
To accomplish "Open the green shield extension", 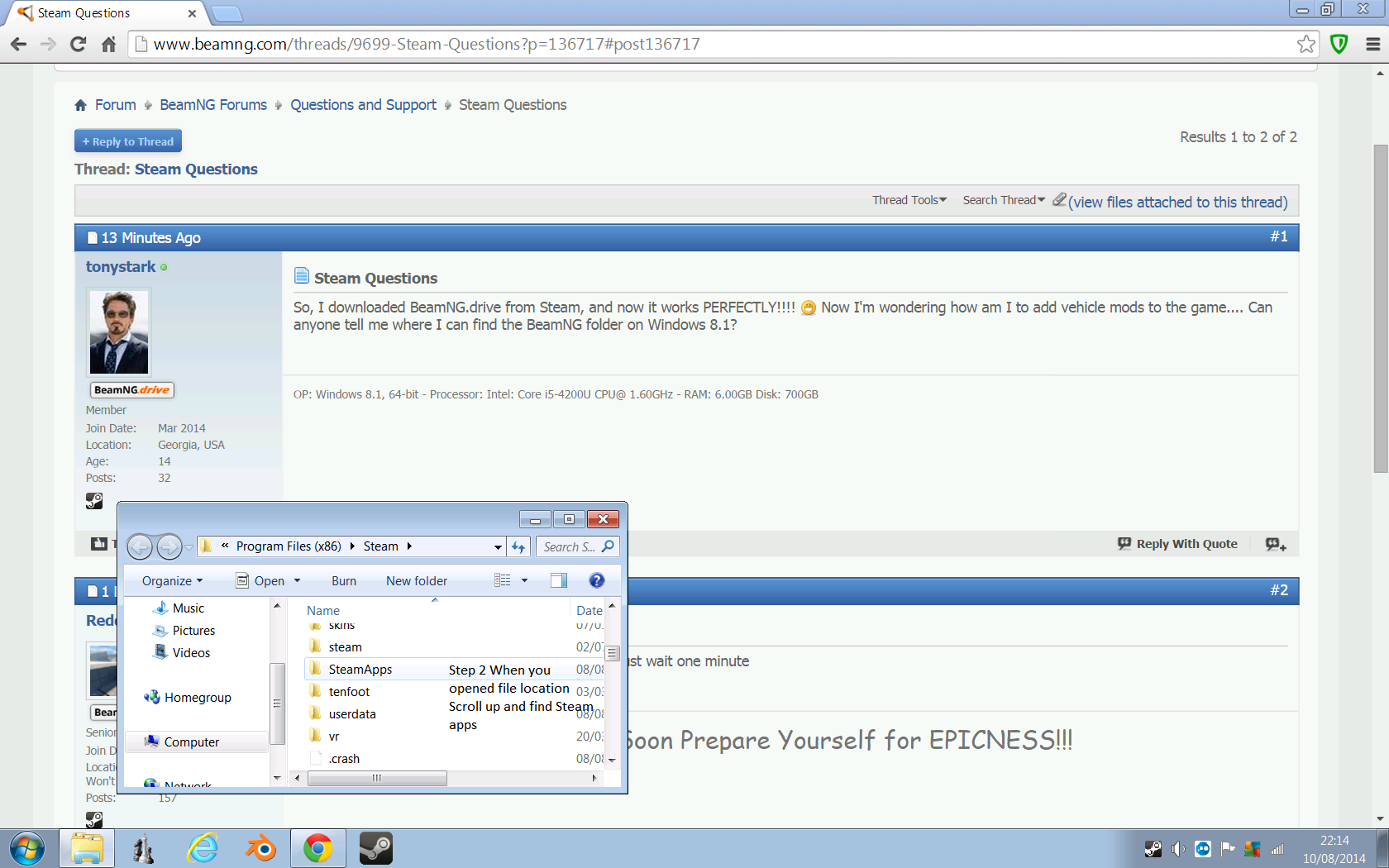I will (1339, 45).
